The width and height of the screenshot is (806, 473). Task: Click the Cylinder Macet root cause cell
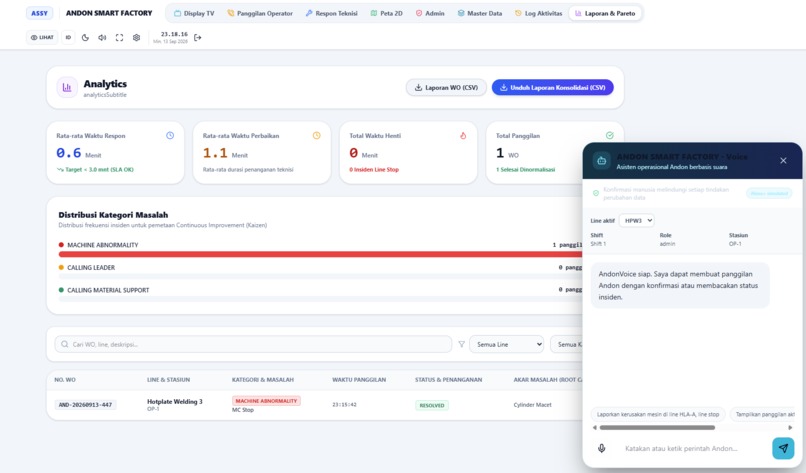pos(533,405)
